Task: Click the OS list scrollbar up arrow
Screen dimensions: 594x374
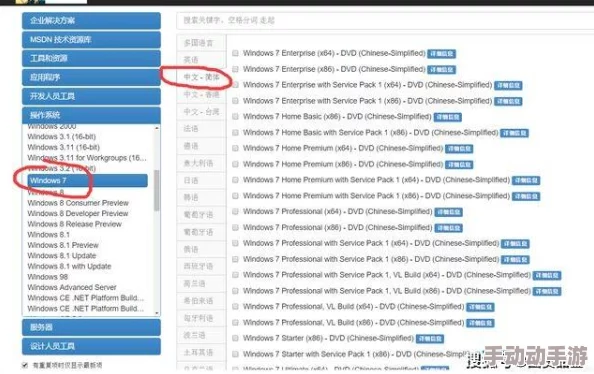Action: click(157, 128)
